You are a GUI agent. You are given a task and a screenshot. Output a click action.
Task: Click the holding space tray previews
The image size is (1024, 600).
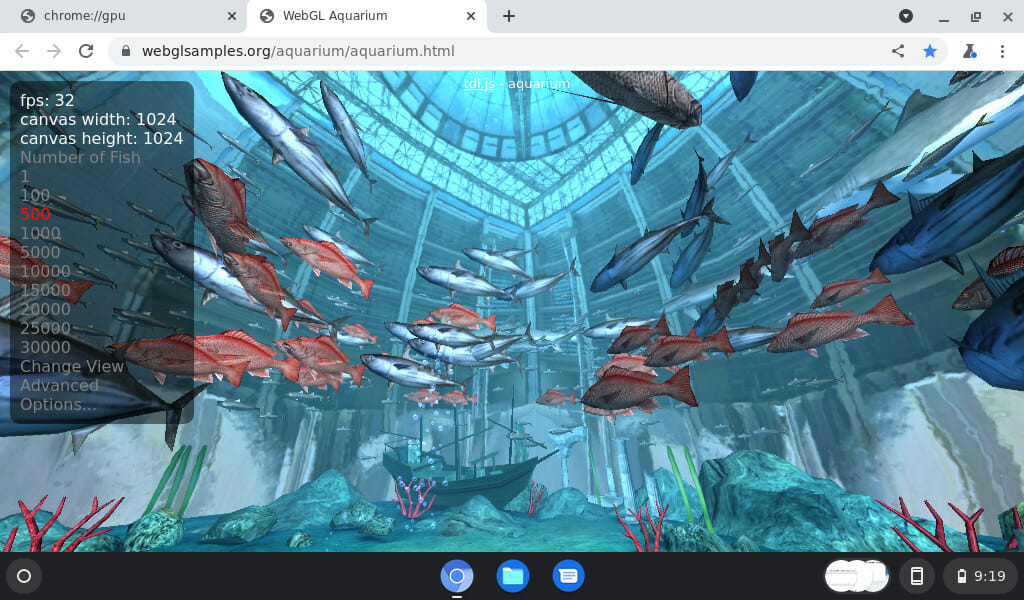click(x=857, y=576)
